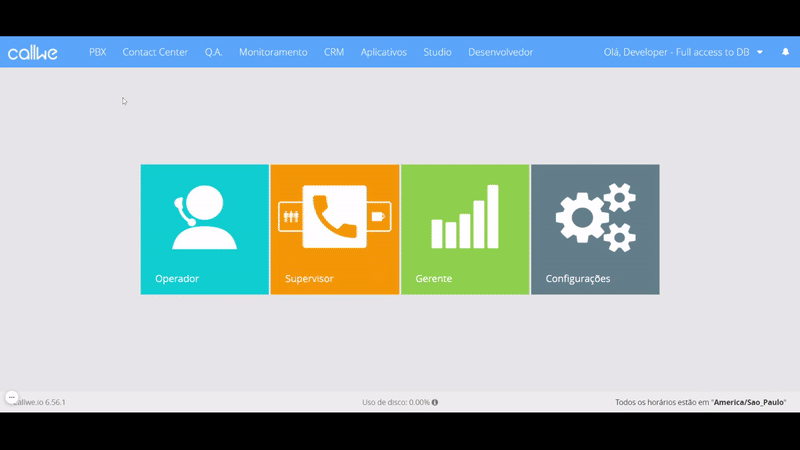This screenshot has width=800, height=450.
Task: Click the Configurações gears icon
Action: (x=595, y=217)
